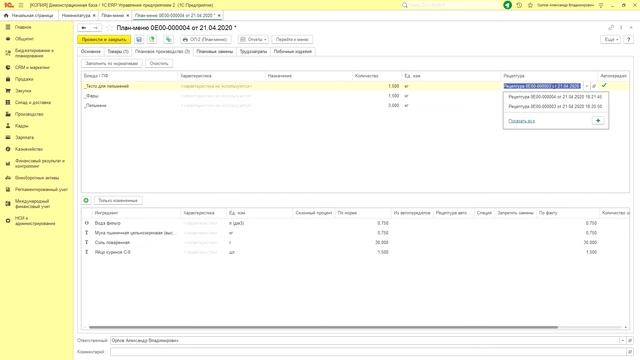This screenshot has height=360, width=640.
Task: Toggle the Только измененные filter button
Action: point(118,200)
